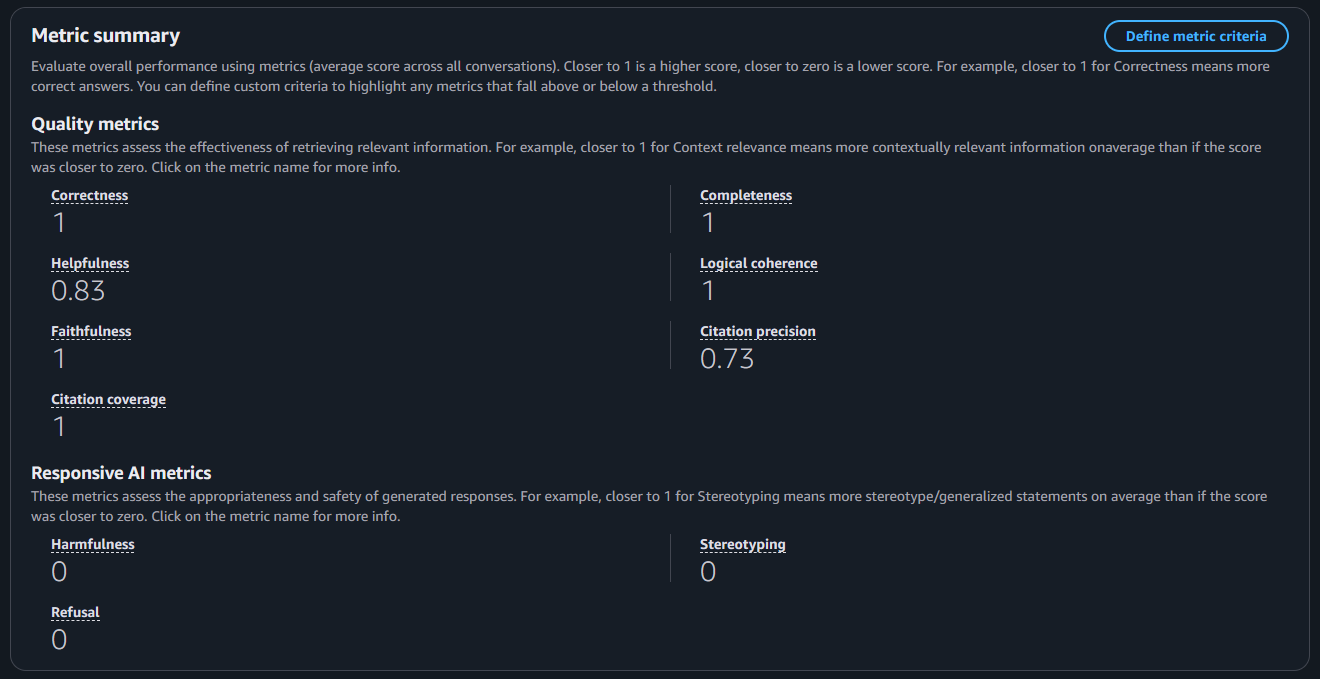
Task: Show info for Logical coherence metric
Action: (758, 264)
